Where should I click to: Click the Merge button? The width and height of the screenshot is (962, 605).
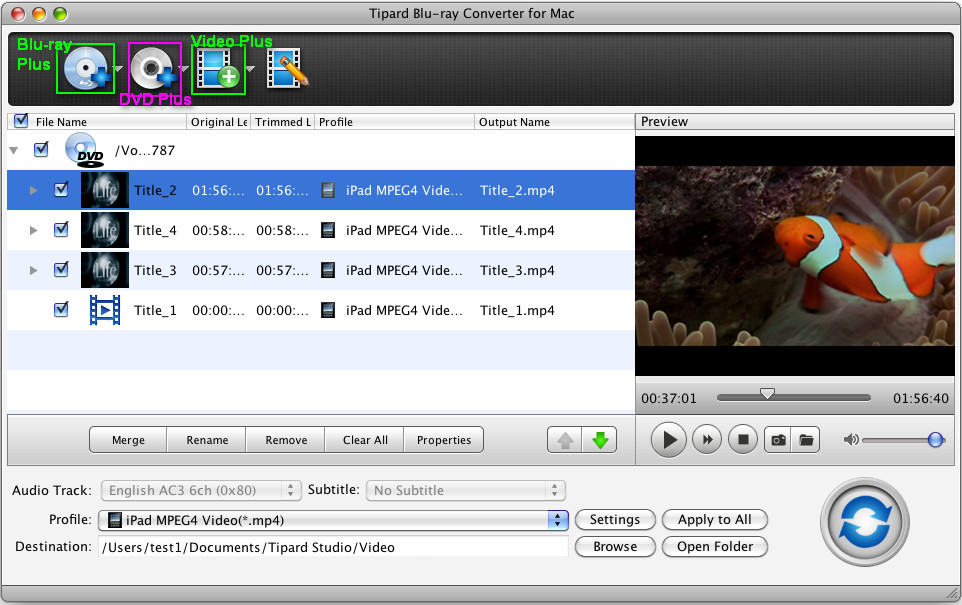tap(128, 440)
